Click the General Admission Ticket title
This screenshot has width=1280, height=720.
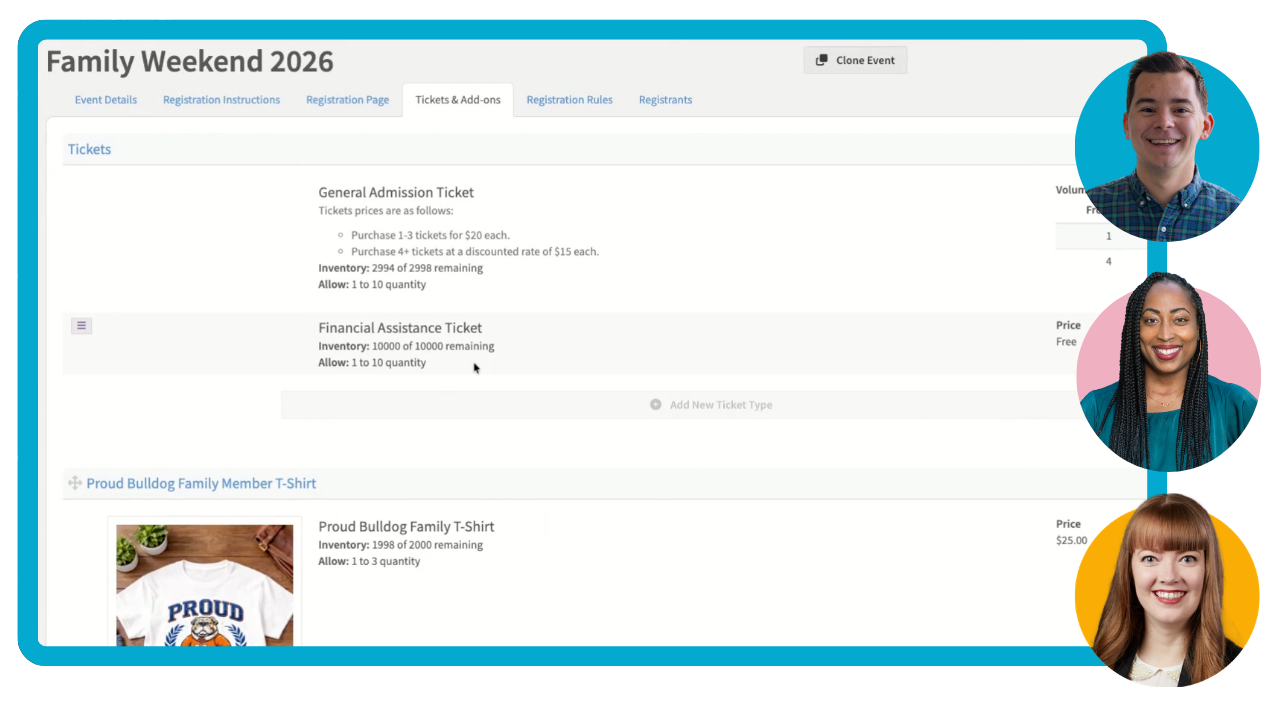click(x=396, y=192)
